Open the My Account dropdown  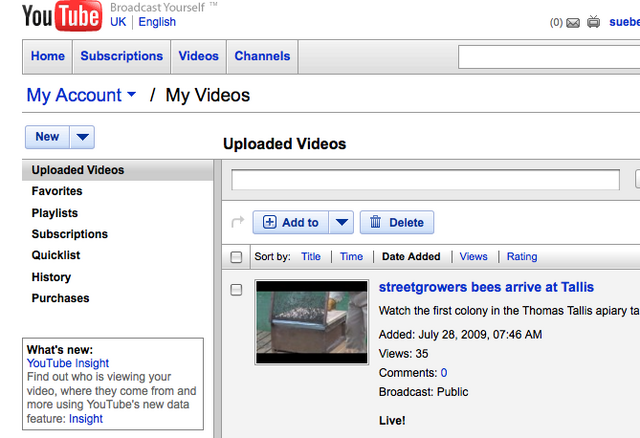81,95
